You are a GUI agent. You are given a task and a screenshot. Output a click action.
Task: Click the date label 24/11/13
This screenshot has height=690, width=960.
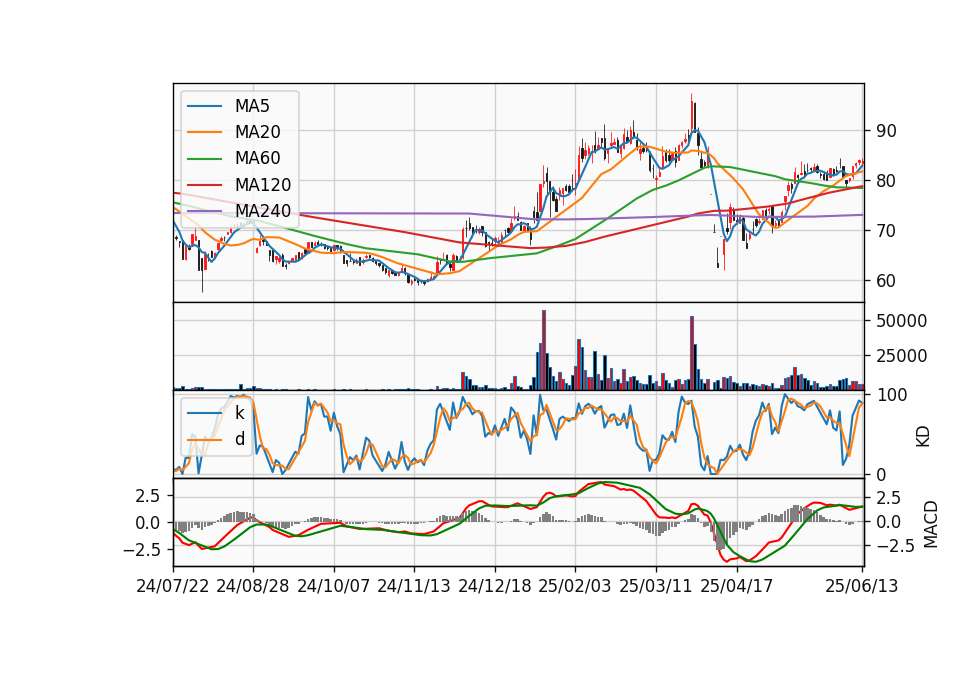click(x=414, y=586)
